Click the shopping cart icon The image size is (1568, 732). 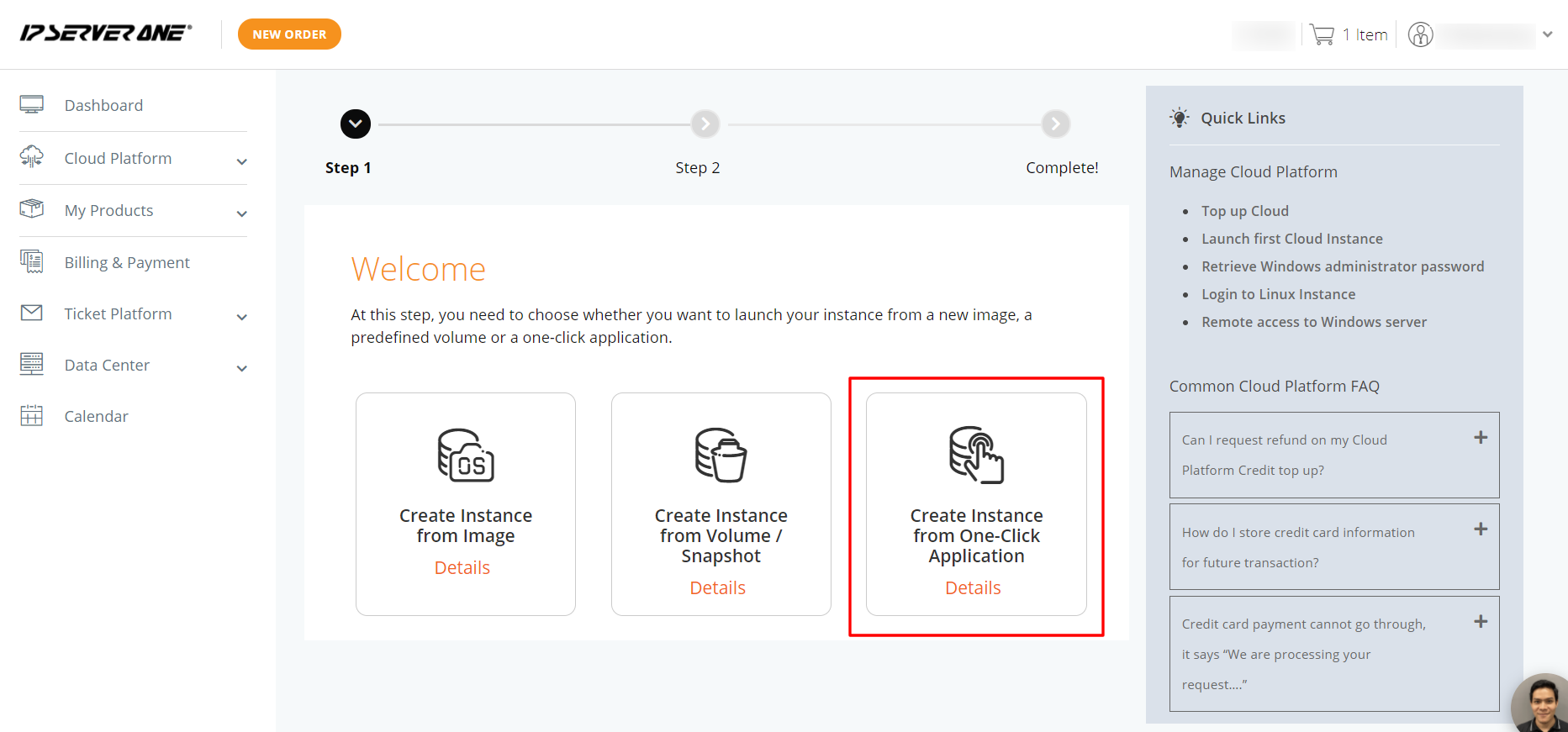click(x=1322, y=34)
